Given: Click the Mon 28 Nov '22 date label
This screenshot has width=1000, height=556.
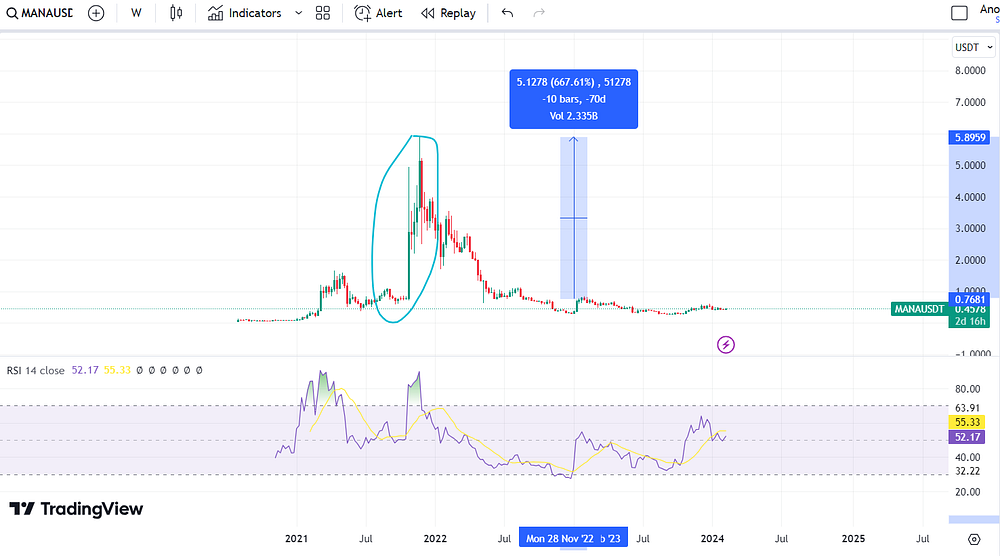Looking at the screenshot, I should 560,539.
